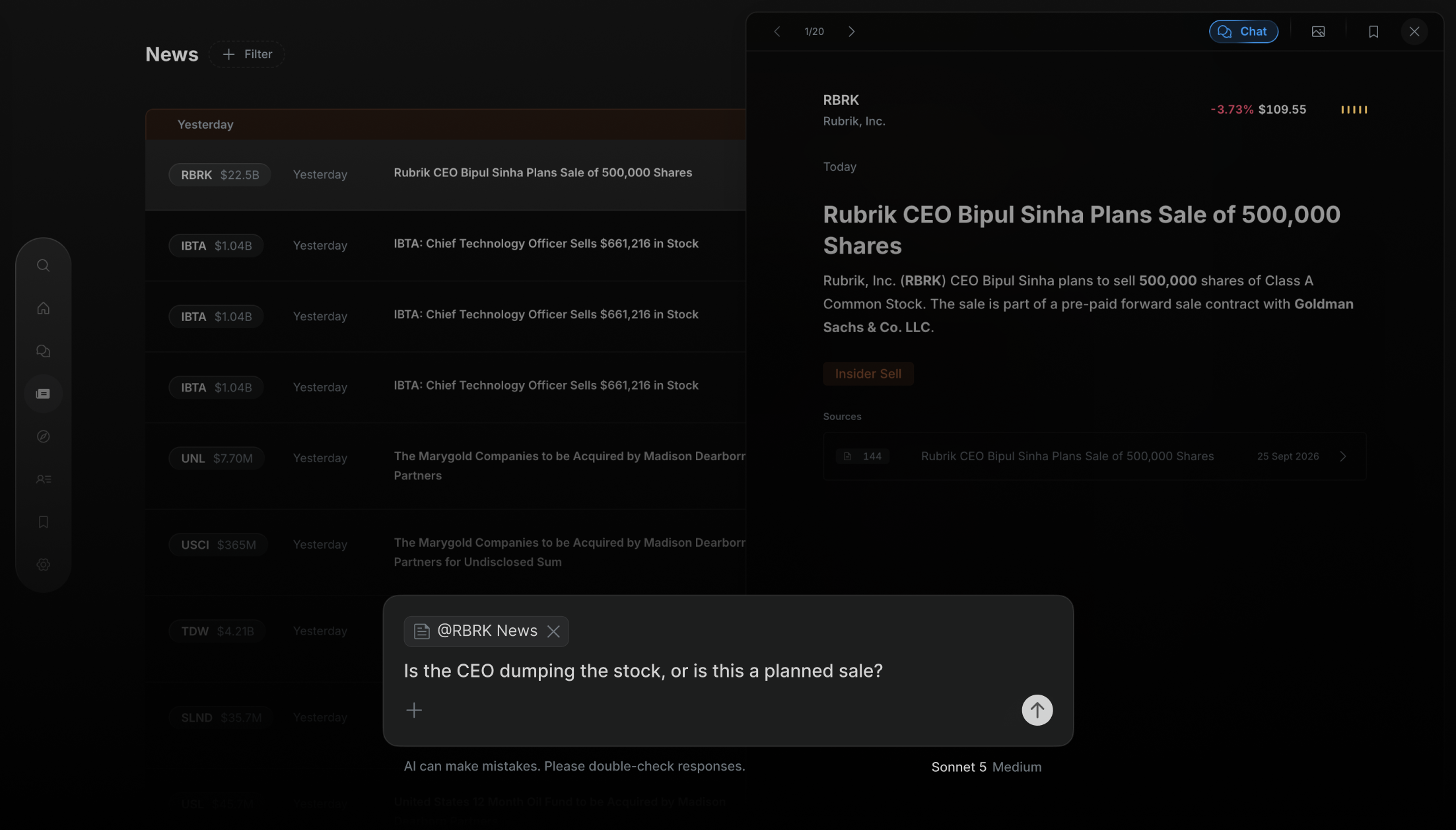1456x830 pixels.
Task: Bookmark the Rubrik article
Action: coord(1373,32)
